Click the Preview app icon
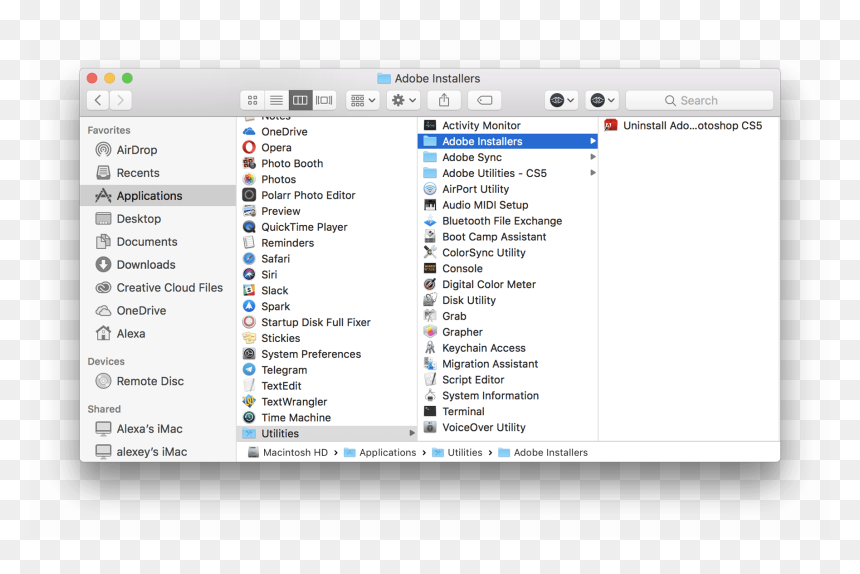This screenshot has height=574, width=860. [249, 211]
